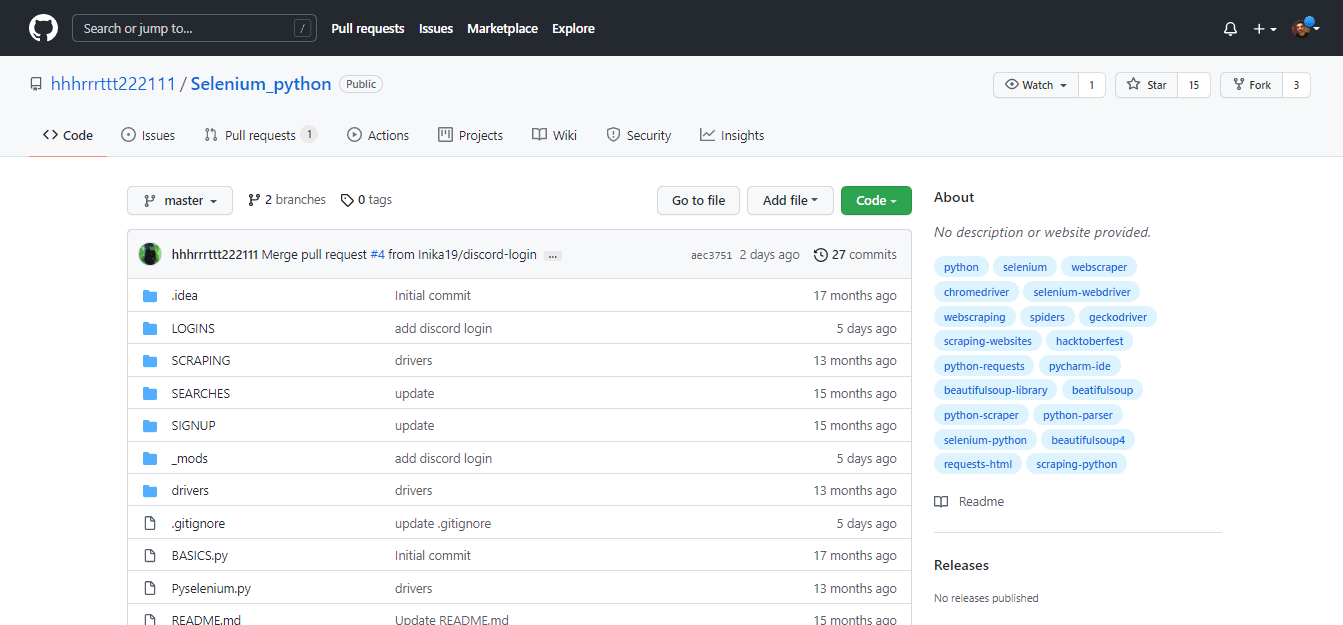The height and width of the screenshot is (625, 1343).
Task: Switch to the Pull requests tab
Action: pos(259,135)
